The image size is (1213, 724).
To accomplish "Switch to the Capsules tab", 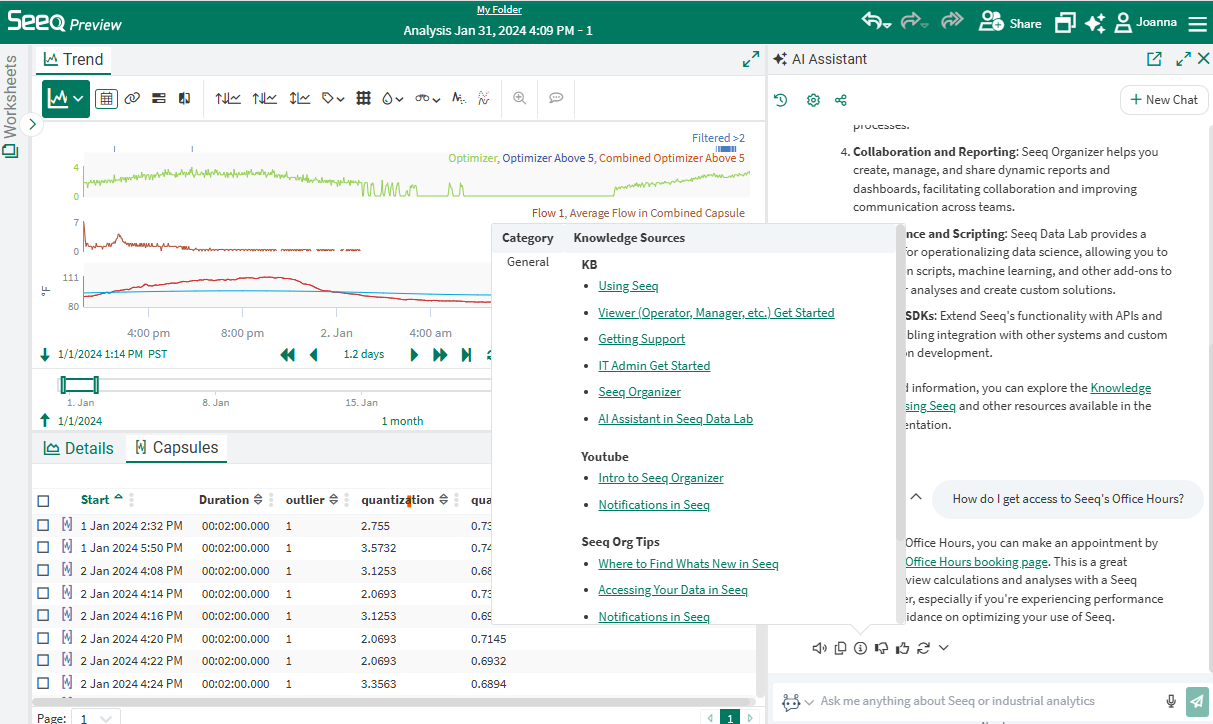I will point(176,448).
